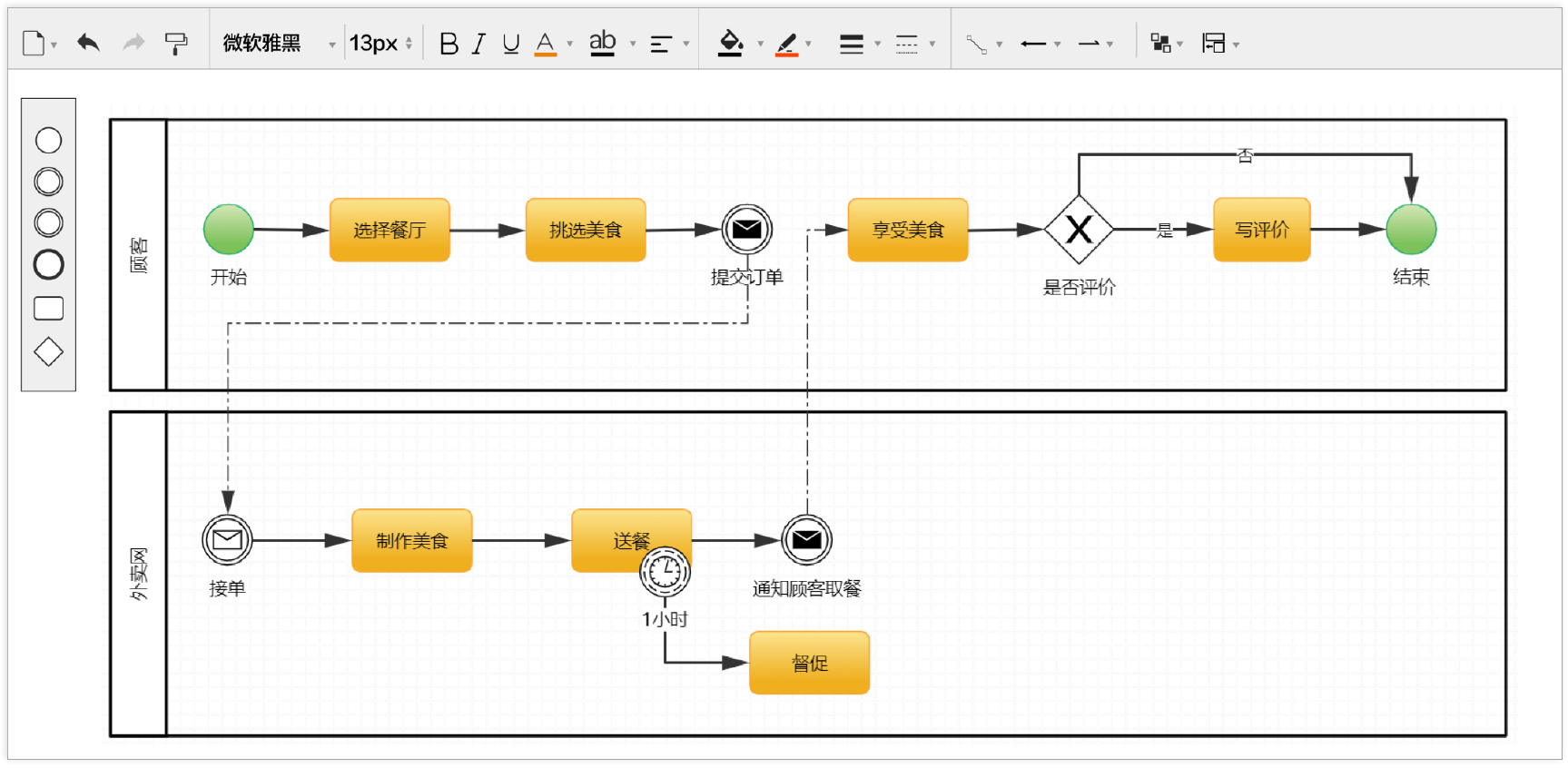Image resolution: width=1568 pixels, height=768 pixels.
Task: Click the fill color bucket icon
Action: pos(730,43)
